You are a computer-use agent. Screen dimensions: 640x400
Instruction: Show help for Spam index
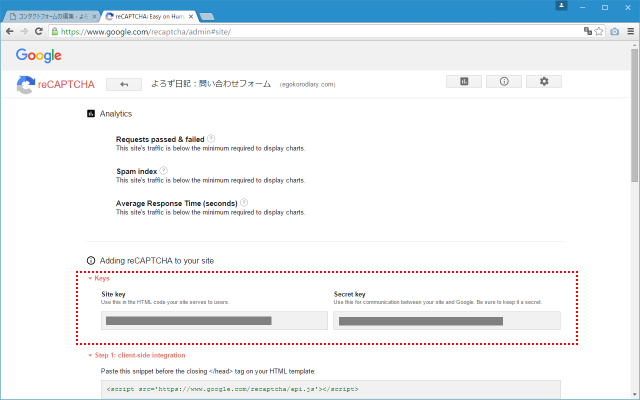coord(163,171)
